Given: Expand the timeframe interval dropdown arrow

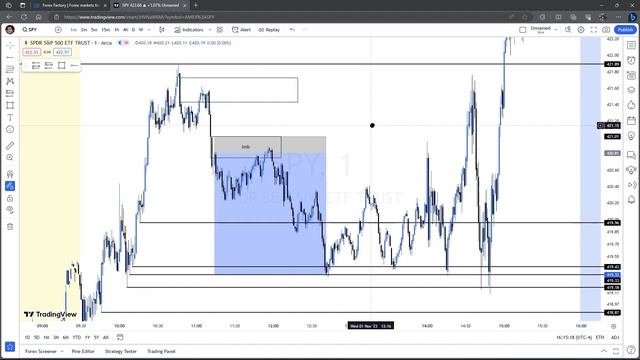Looking at the screenshot, I should pos(149,30).
